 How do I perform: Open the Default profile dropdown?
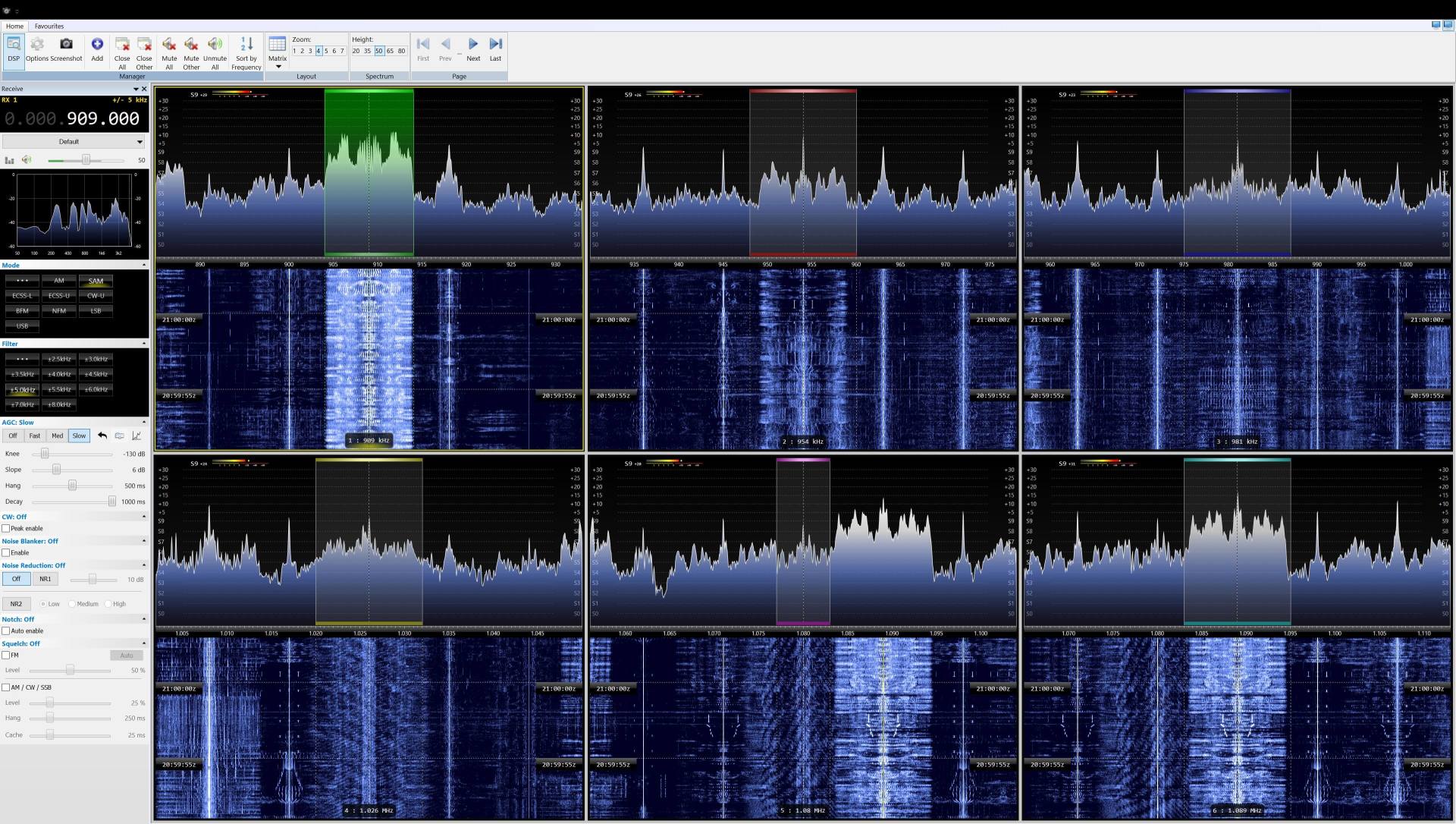click(139, 141)
